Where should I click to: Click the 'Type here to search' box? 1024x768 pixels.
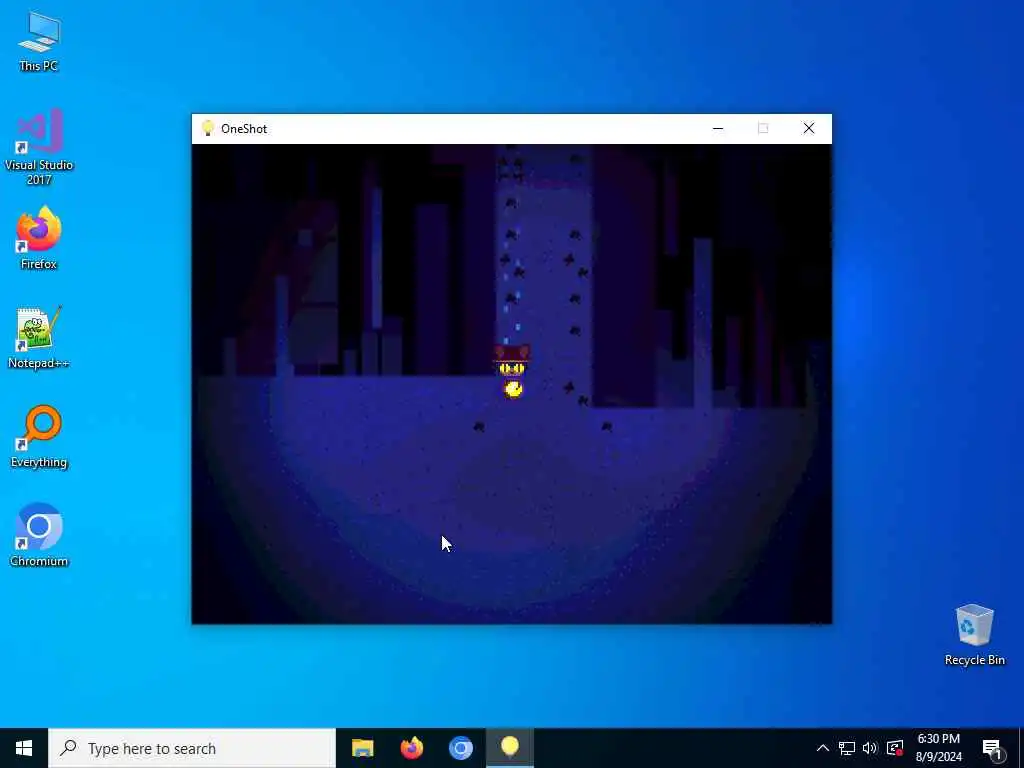192,748
